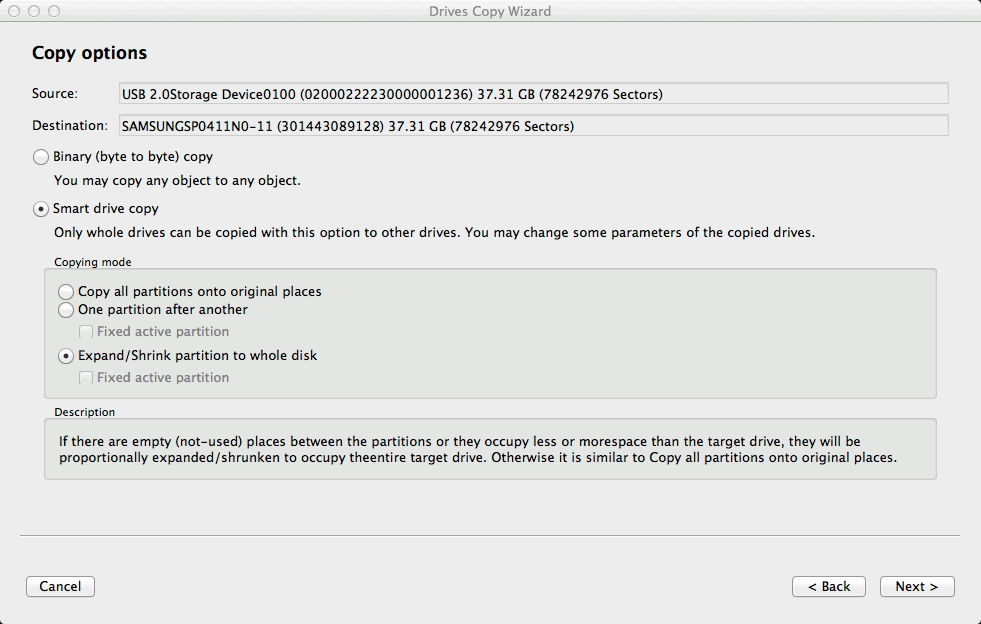
Task: Select Expand/Shrink partition to whole disk
Action: [66, 356]
